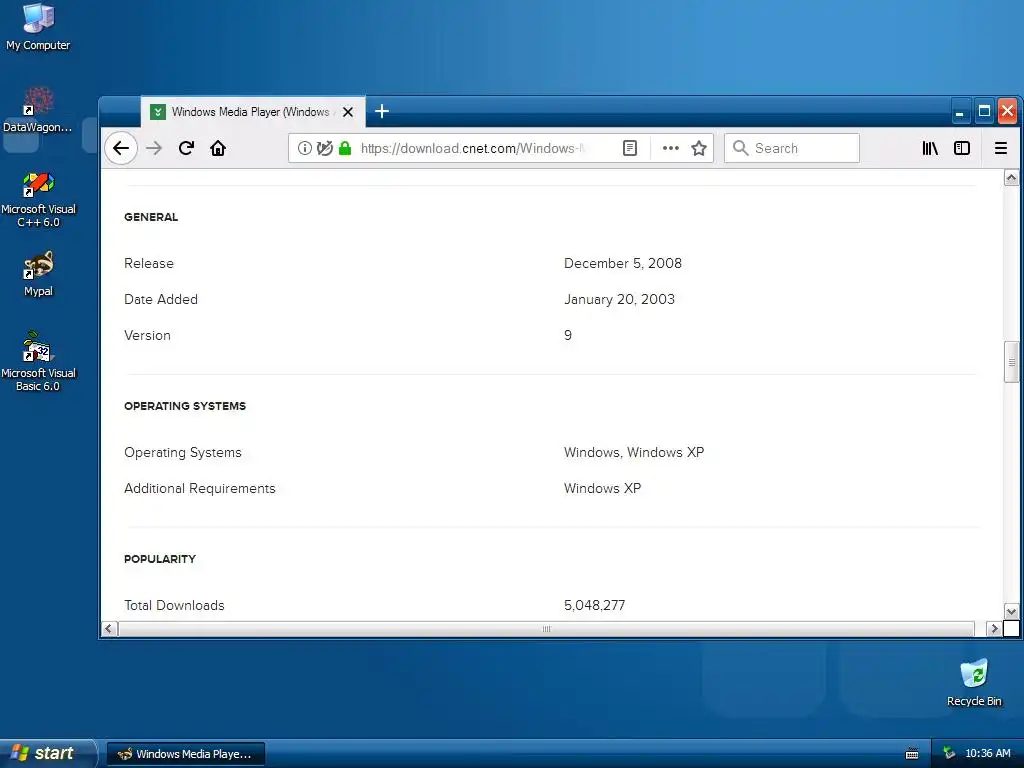The width and height of the screenshot is (1024, 768).
Task: Open the browser home page
Action: pyautogui.click(x=218, y=148)
